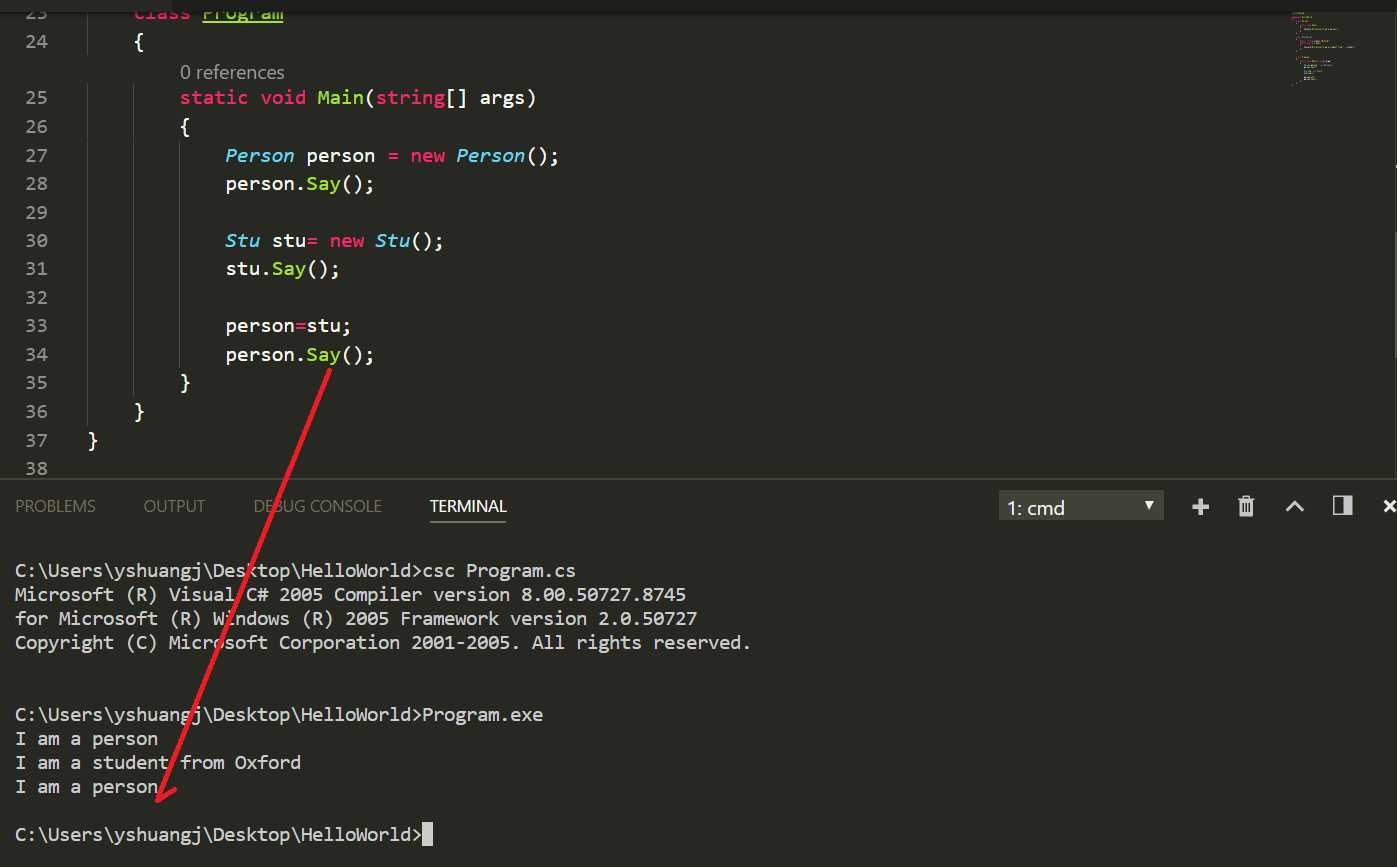Image resolution: width=1397 pixels, height=867 pixels.
Task: Click 'Copyright (C) Microsoft Corporation' terminal line
Action: (383, 643)
